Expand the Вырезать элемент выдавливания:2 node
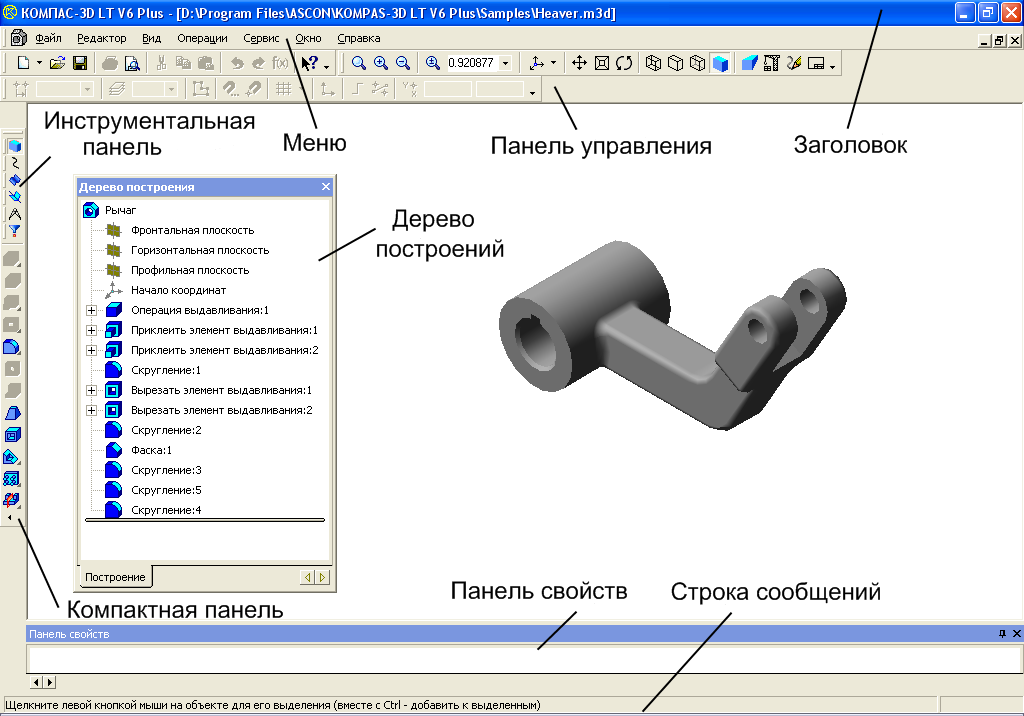Screen dimensions: 1024x716 pos(91,410)
